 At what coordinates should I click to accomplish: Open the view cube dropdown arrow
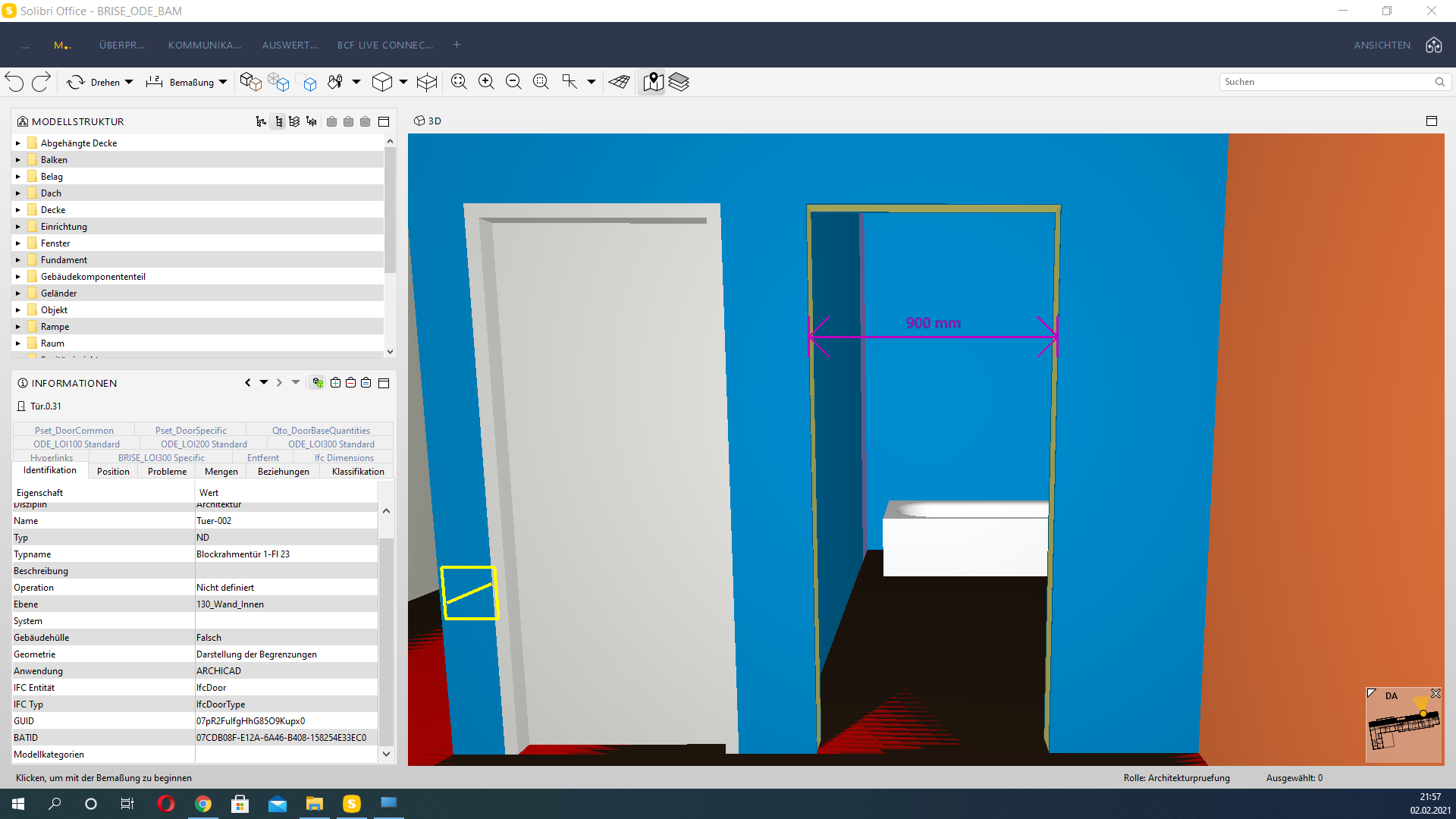403,82
